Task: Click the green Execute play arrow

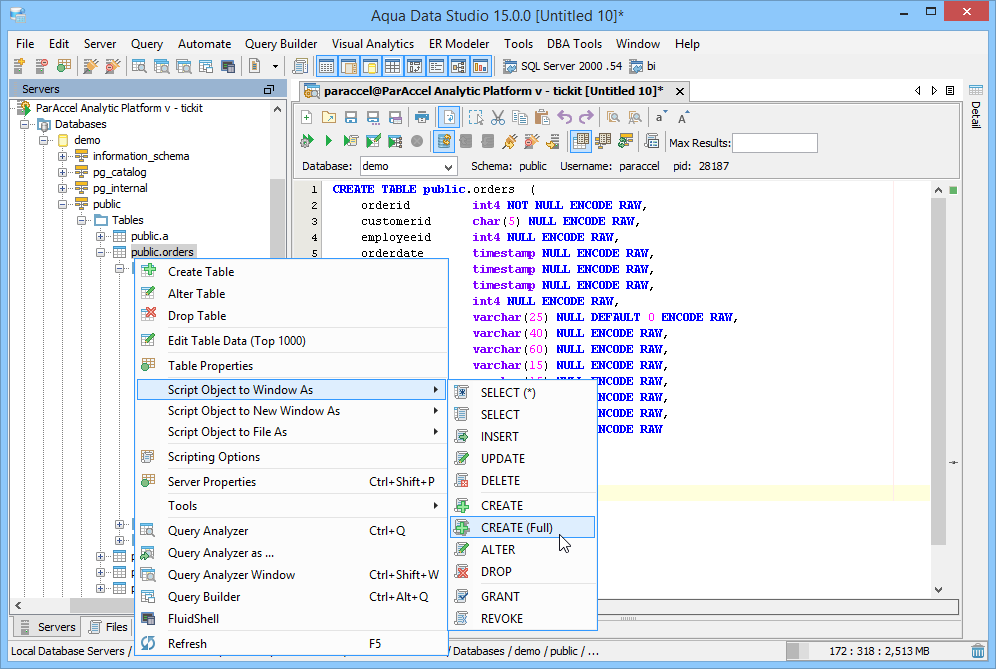Action: point(328,141)
